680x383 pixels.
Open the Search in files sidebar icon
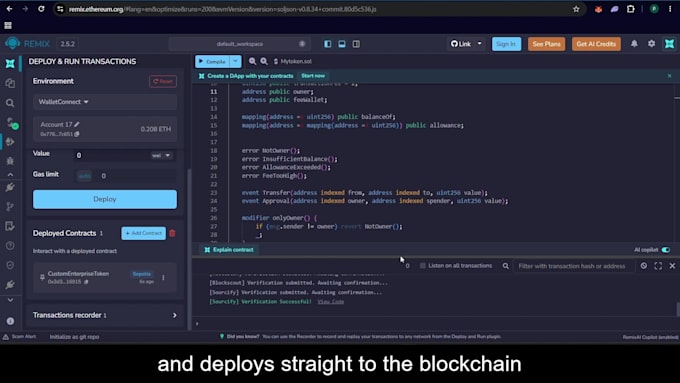click(x=10, y=103)
